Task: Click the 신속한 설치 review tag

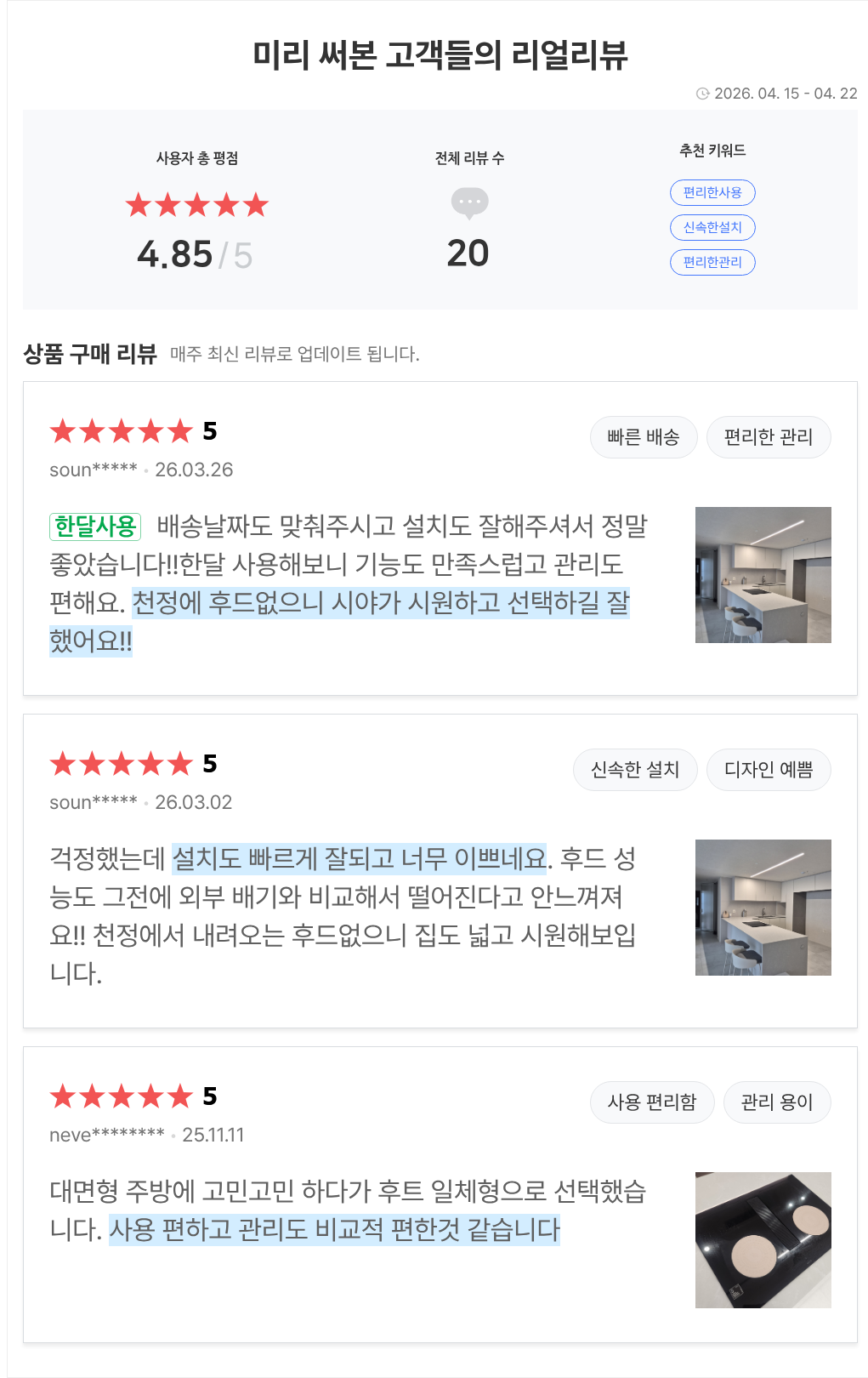Action: (x=635, y=770)
